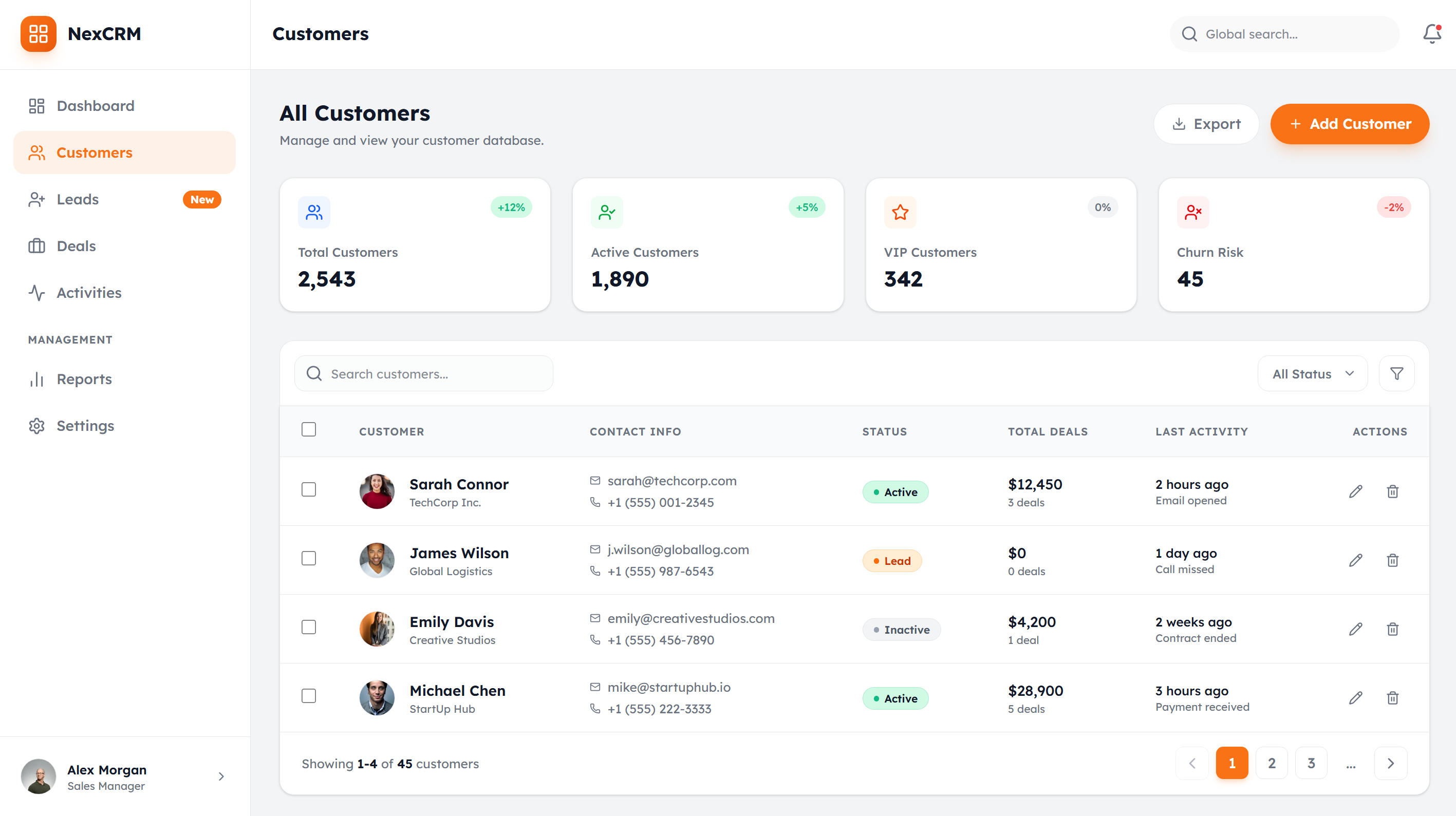Click the VIP Customers star icon
This screenshot has height=816, width=1456.
900,213
